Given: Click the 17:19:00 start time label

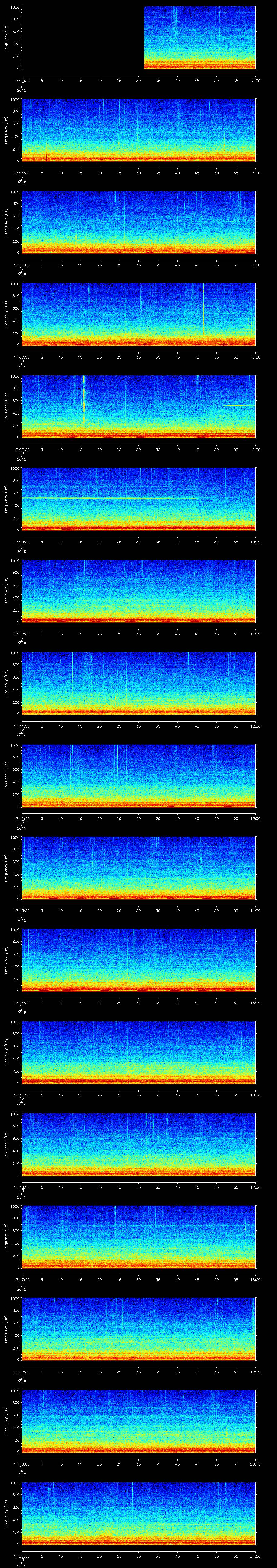Looking at the screenshot, I should pyautogui.click(x=21, y=1464).
